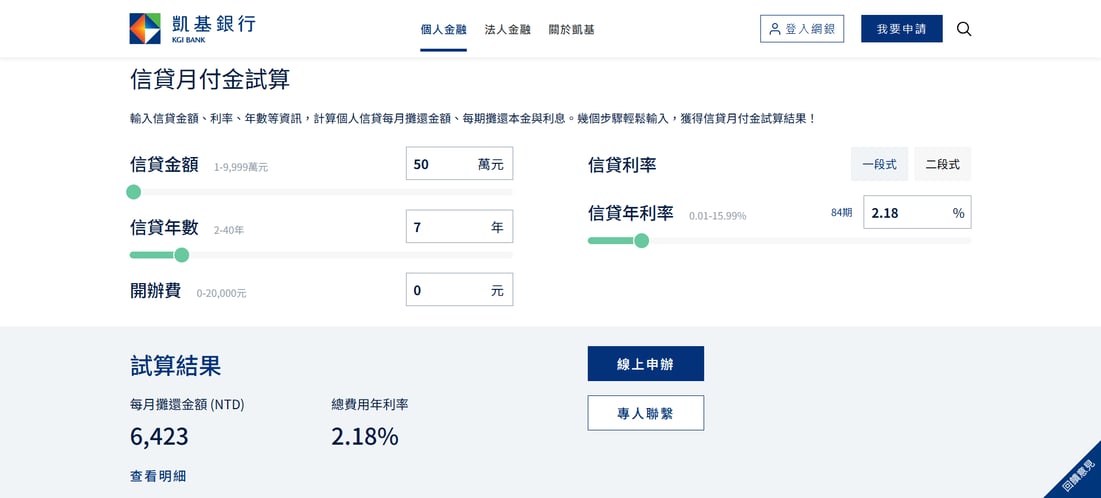Screen dimensions: 1101x498
Task: Click 我要申請 button
Action: [902, 29]
